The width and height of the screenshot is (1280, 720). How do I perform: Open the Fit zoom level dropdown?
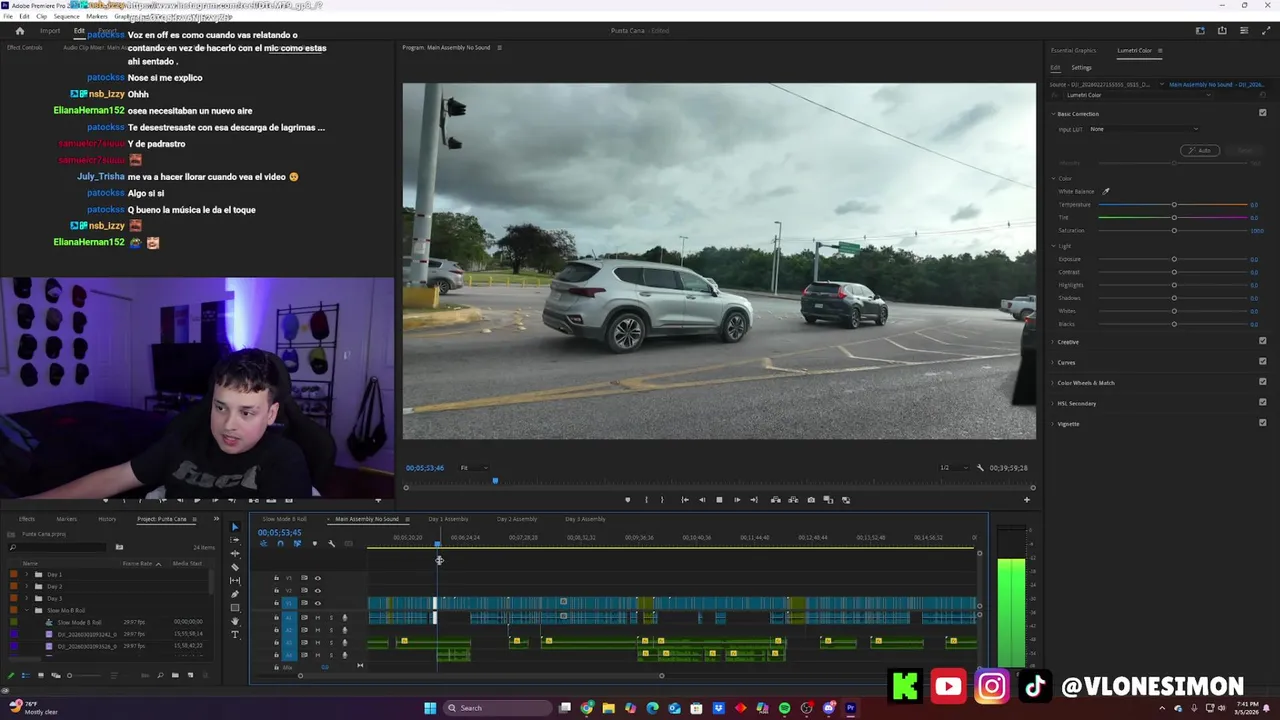pos(474,468)
